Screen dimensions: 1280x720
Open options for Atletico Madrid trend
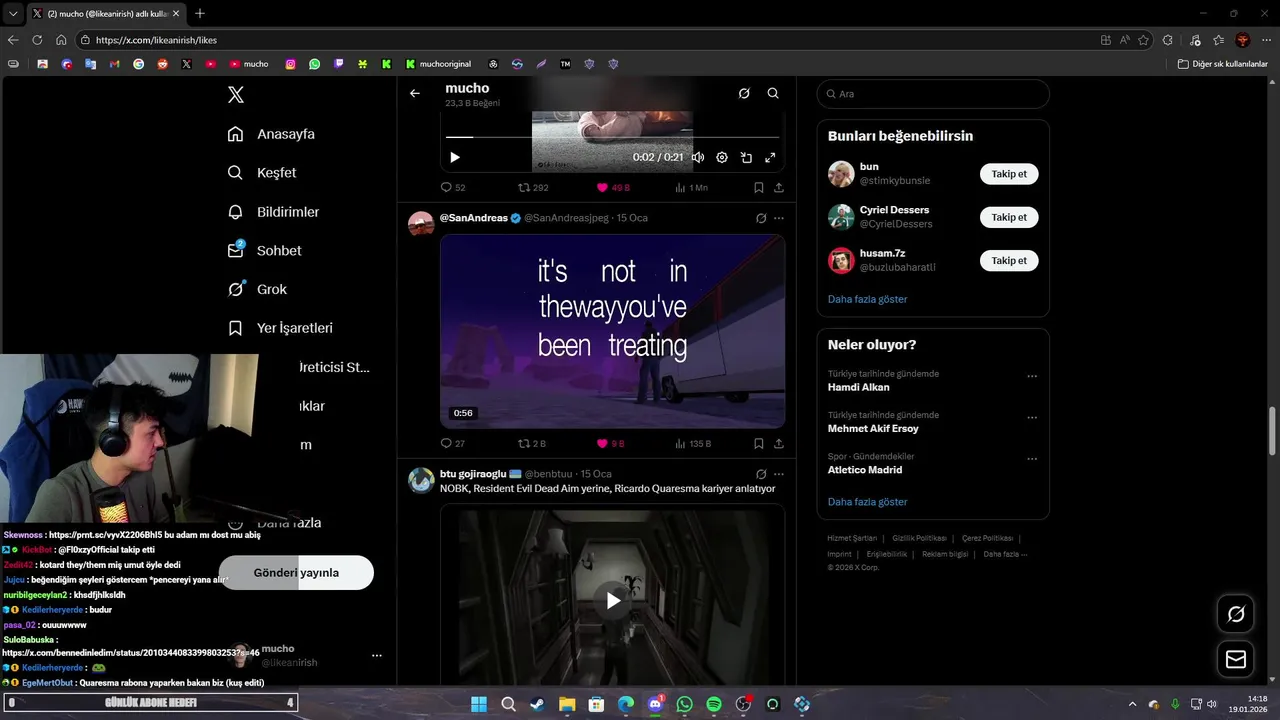(x=1032, y=459)
